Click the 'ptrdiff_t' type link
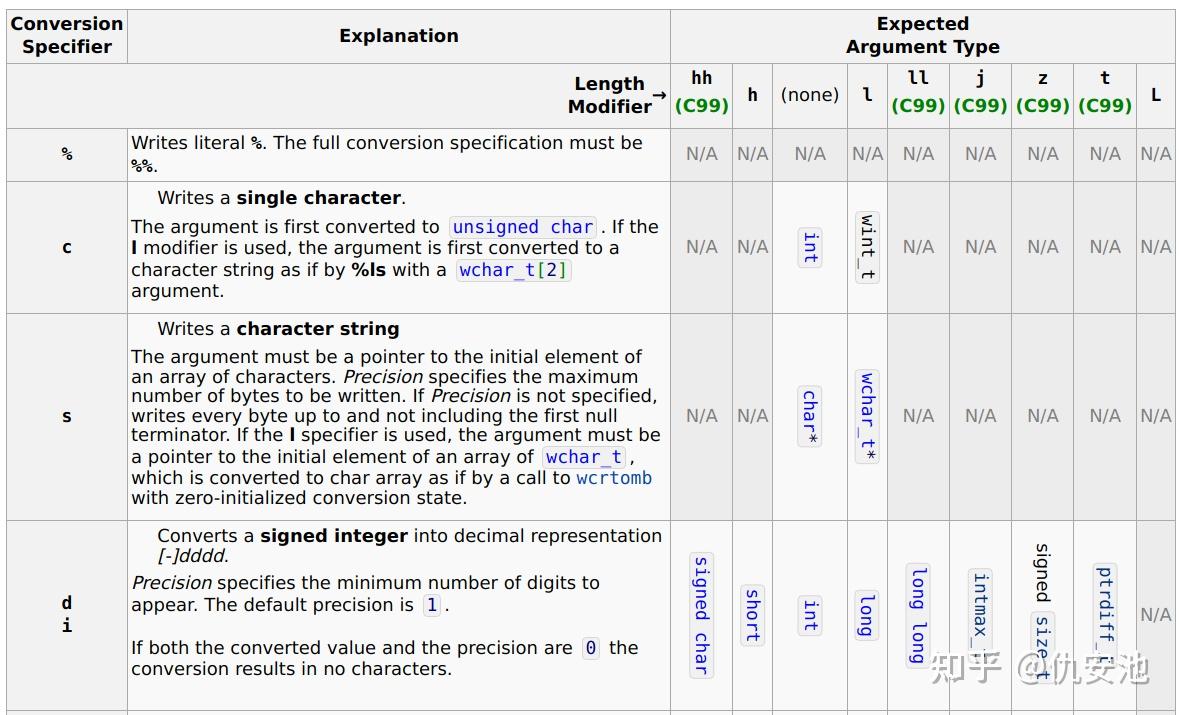Viewport: 1179px width, 715px height. point(1105,615)
